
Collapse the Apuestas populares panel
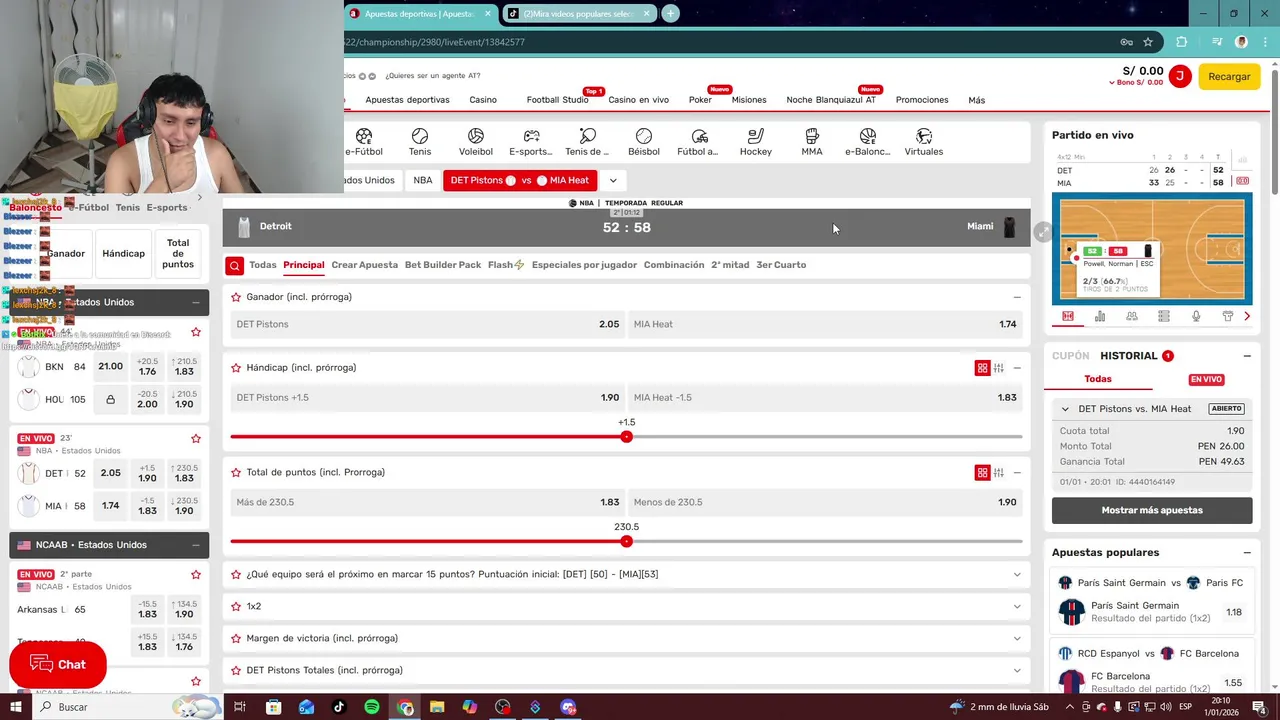(1247, 553)
